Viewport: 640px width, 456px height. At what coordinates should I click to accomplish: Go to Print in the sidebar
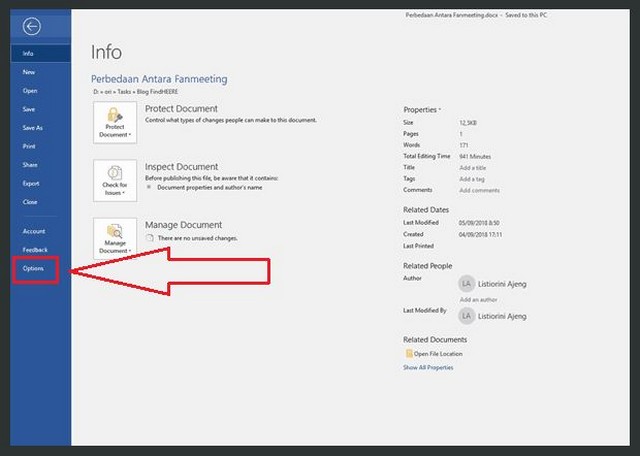click(30, 146)
